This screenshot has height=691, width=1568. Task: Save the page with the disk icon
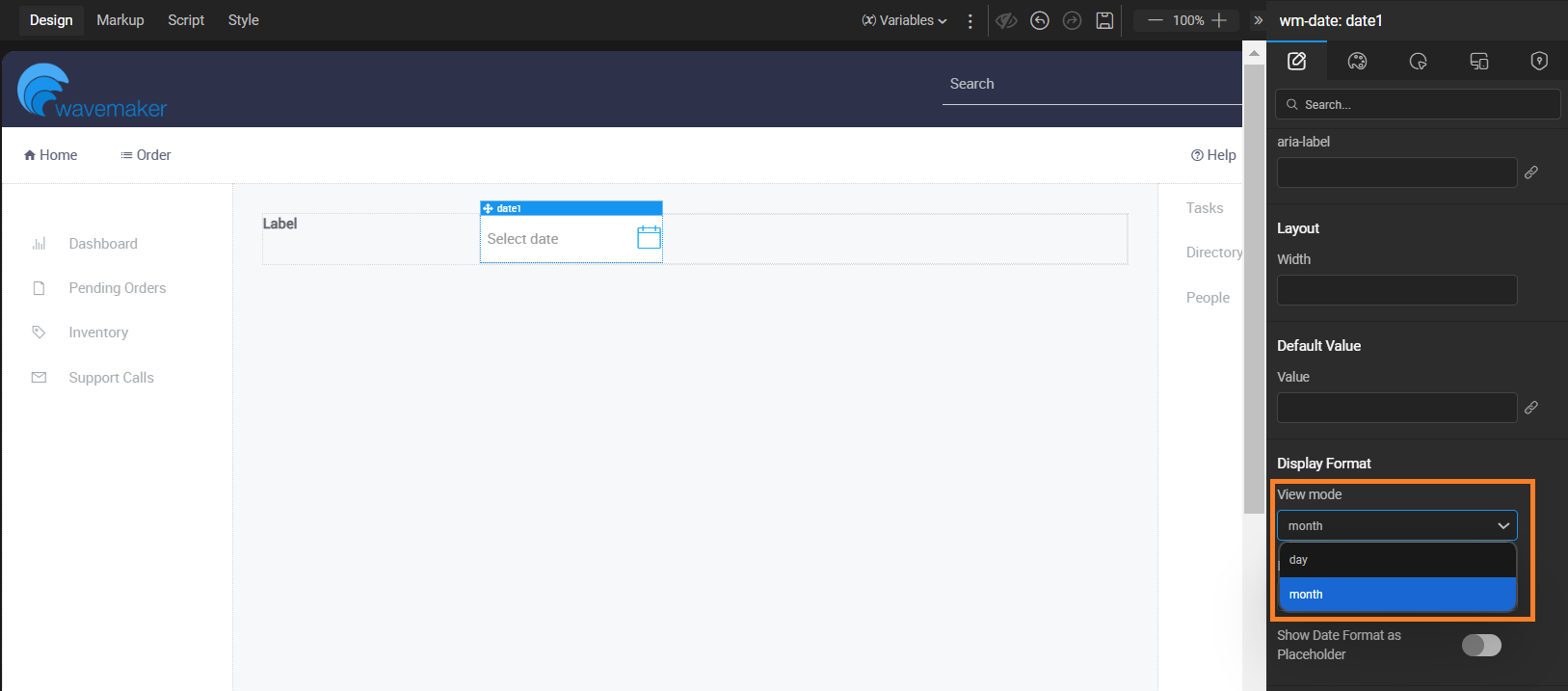click(x=1104, y=20)
